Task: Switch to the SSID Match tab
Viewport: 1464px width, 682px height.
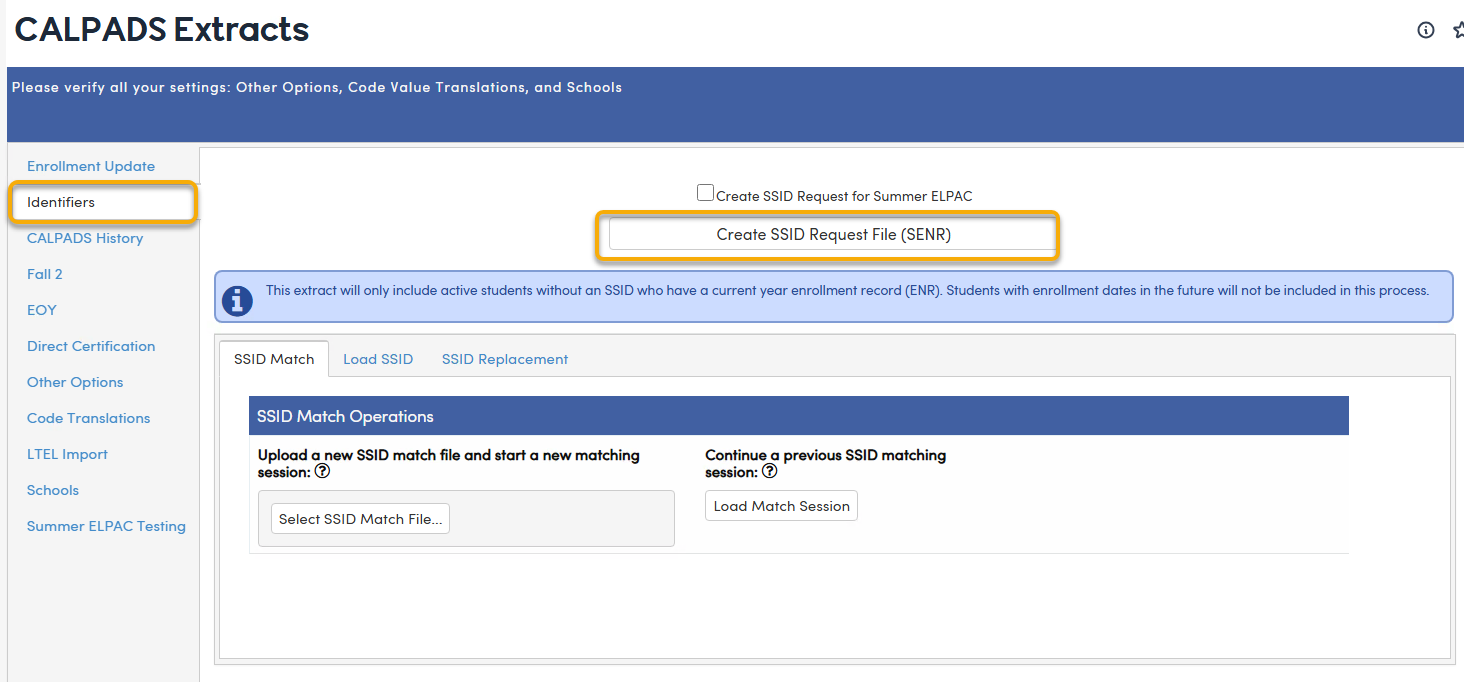Action: [x=274, y=359]
